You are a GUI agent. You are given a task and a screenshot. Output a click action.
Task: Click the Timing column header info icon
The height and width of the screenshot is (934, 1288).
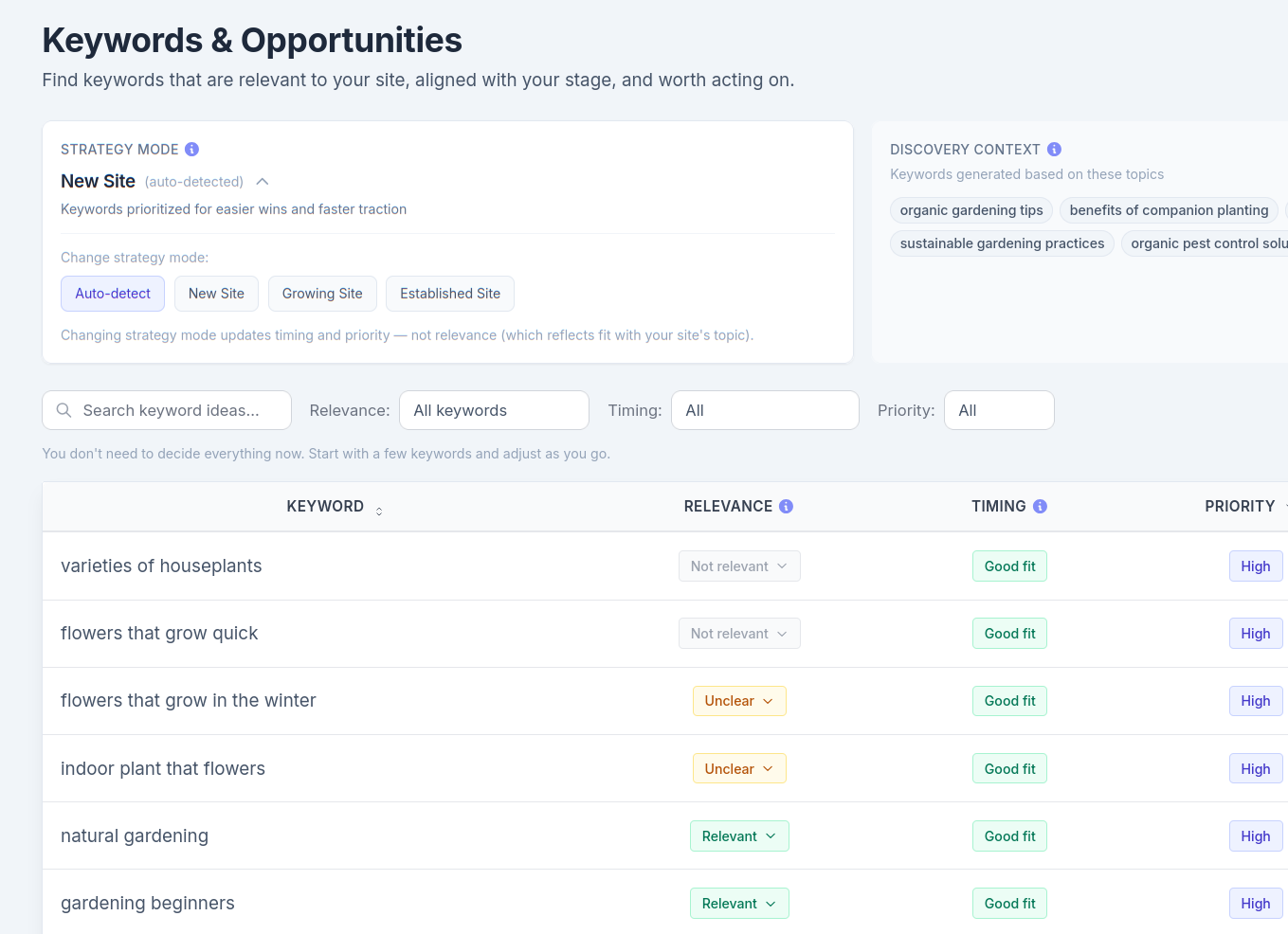(x=1040, y=506)
